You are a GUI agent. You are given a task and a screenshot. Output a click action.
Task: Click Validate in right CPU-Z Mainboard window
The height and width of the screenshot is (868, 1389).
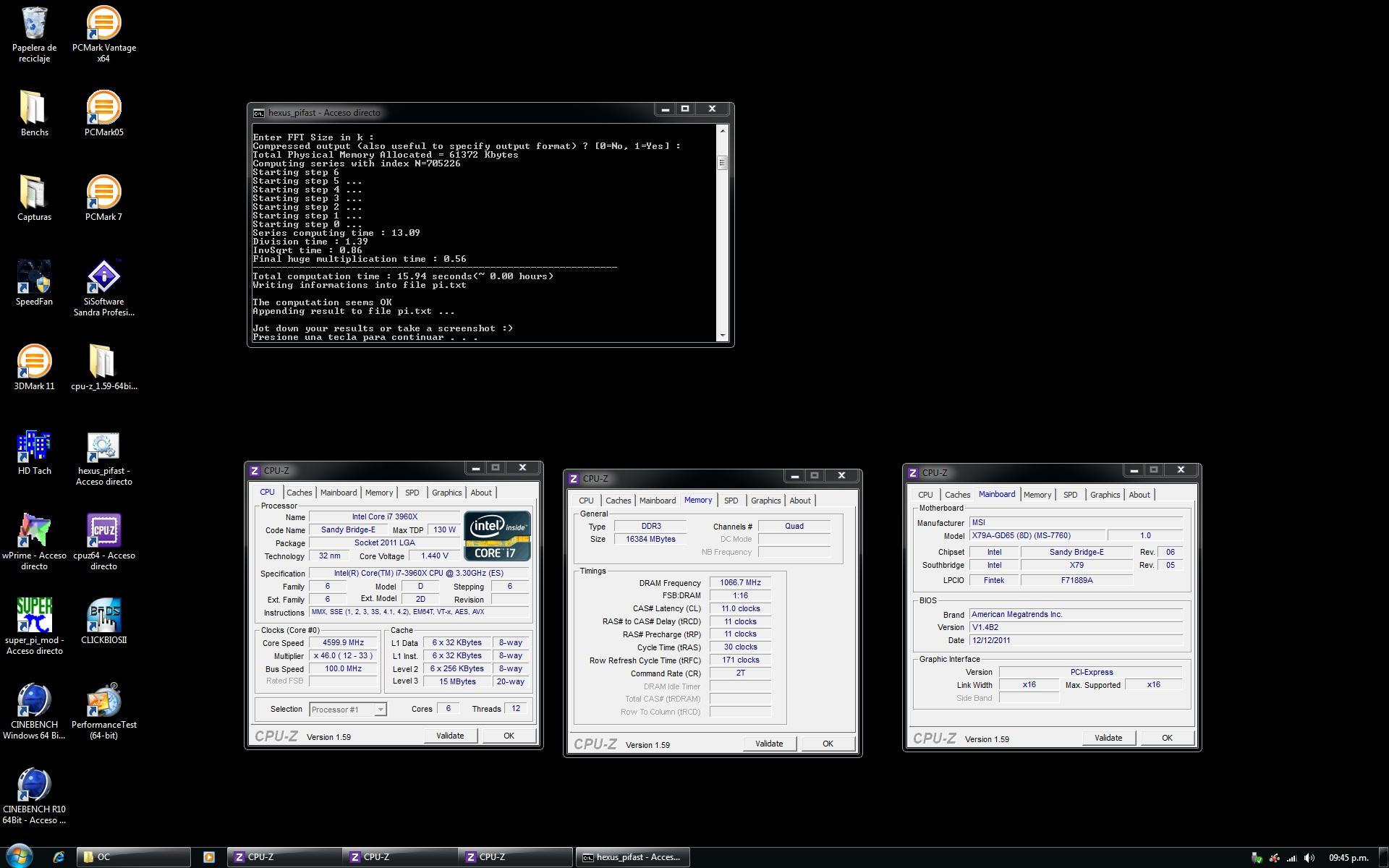coord(1108,738)
